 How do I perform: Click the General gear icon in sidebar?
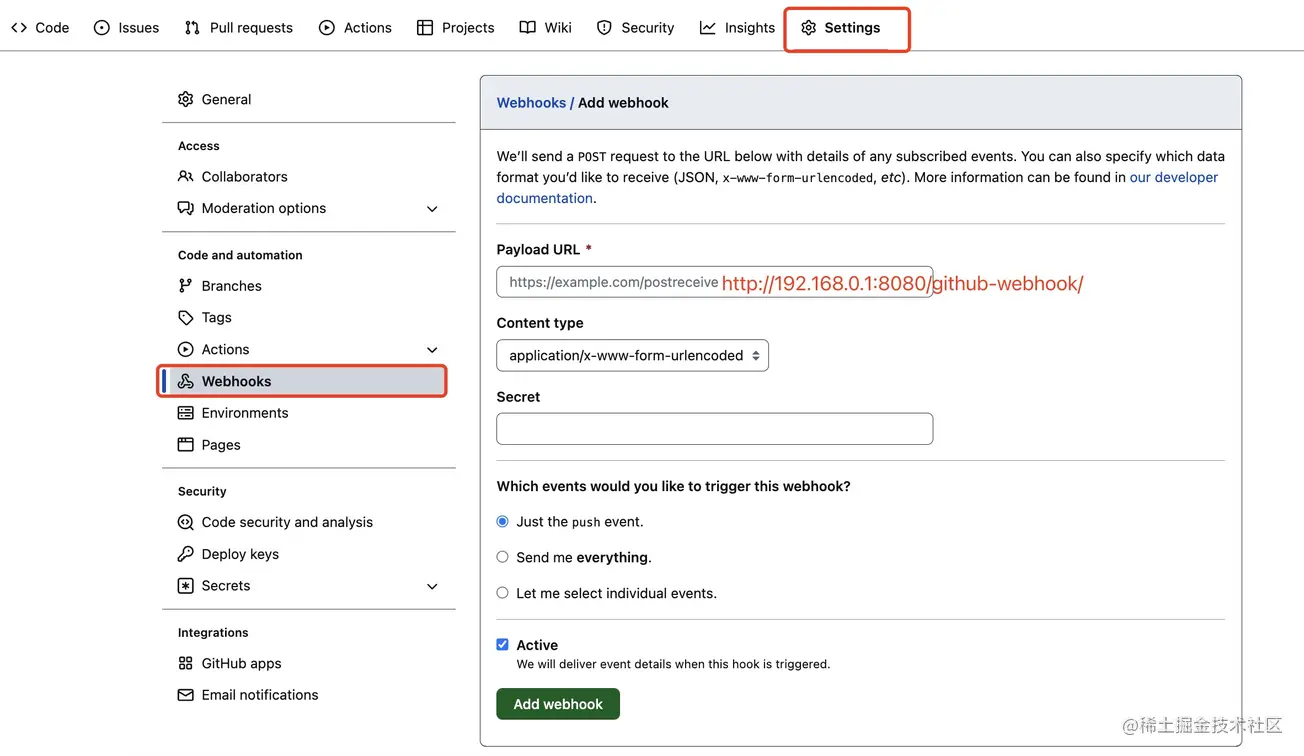185,99
